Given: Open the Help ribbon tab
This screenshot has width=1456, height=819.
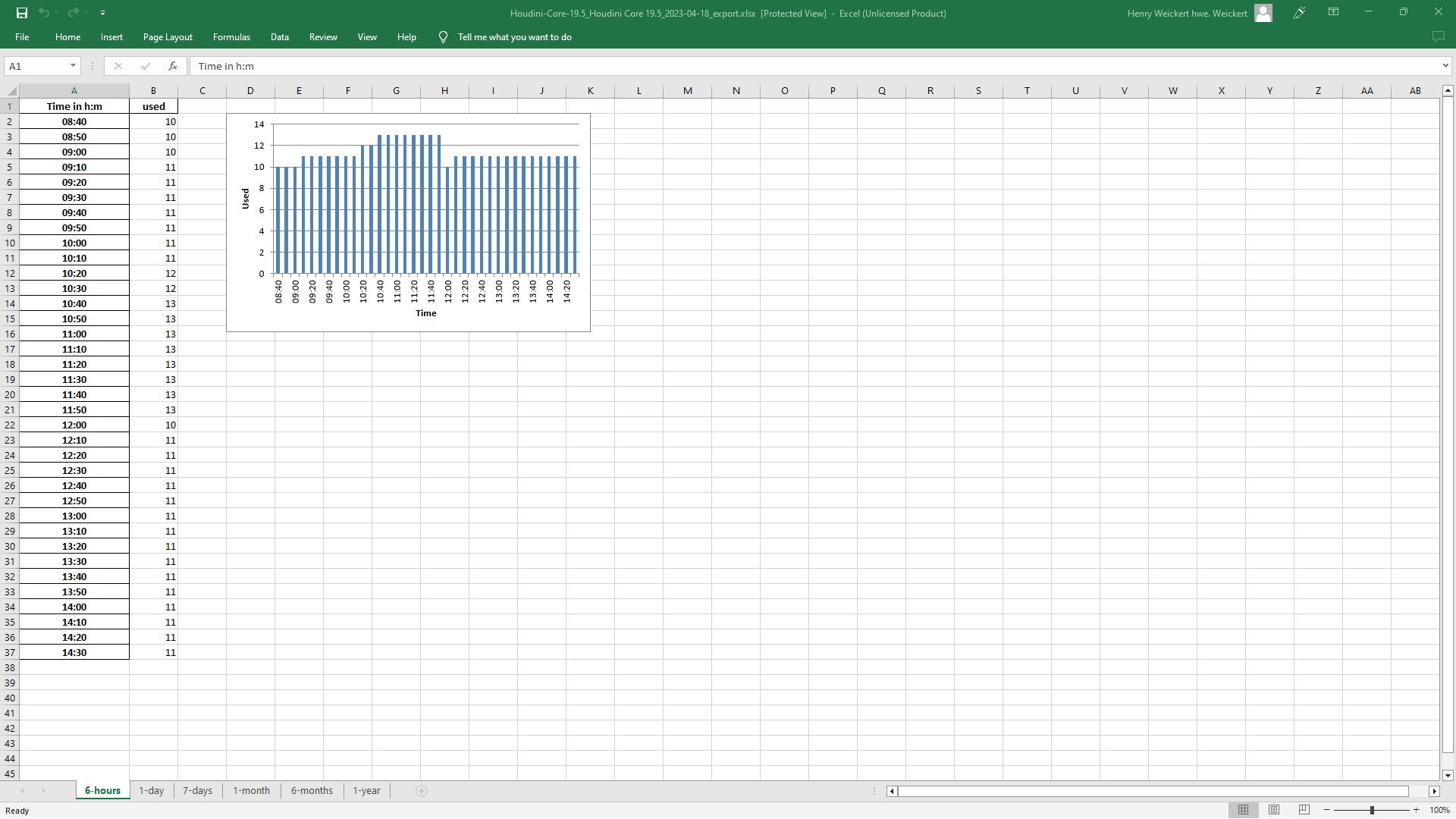Looking at the screenshot, I should [x=406, y=37].
